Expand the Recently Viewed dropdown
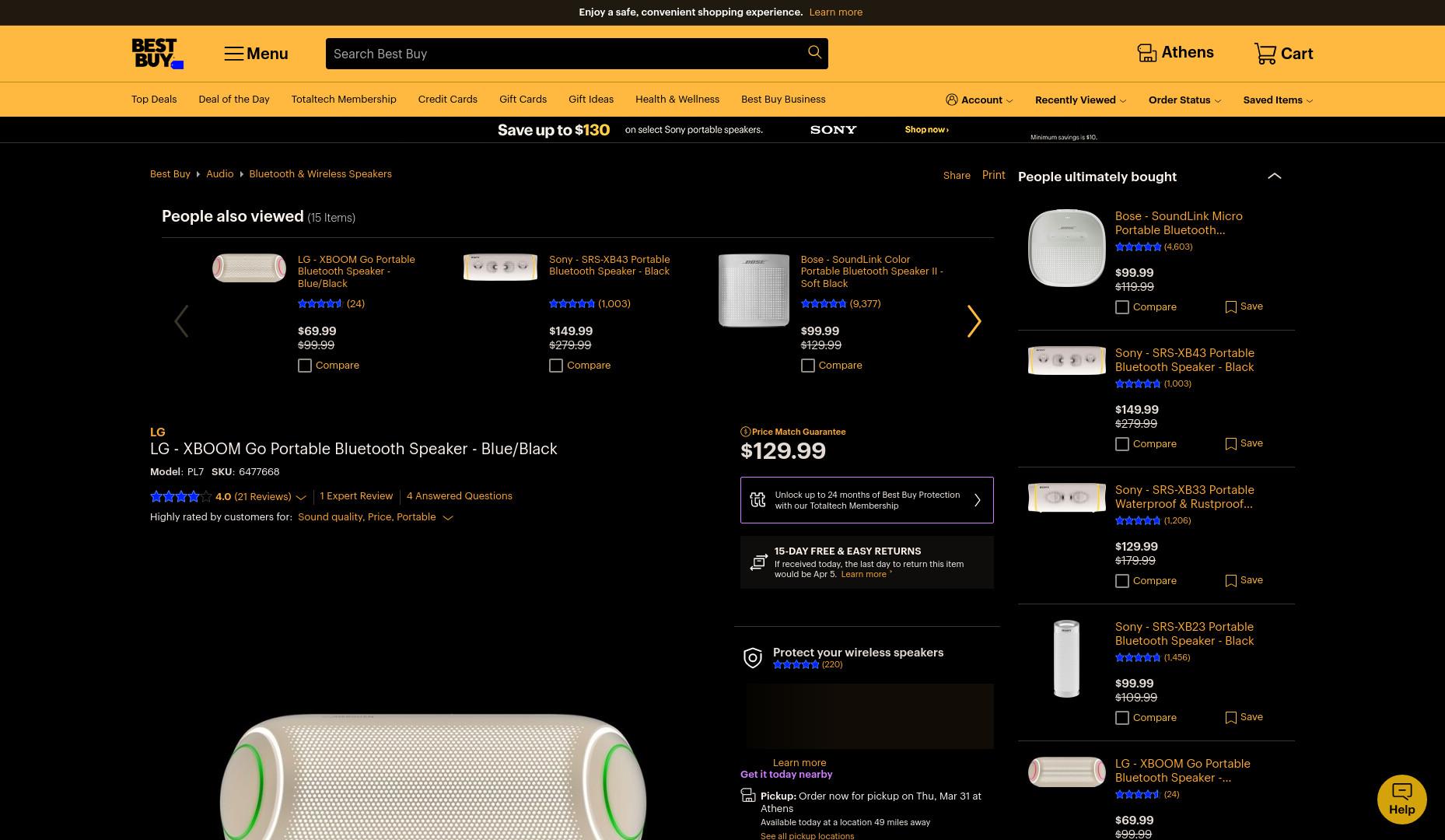 coord(1122,100)
